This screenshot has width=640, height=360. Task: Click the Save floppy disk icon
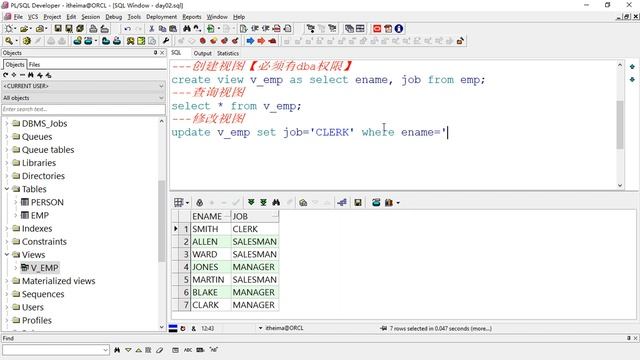58,29
